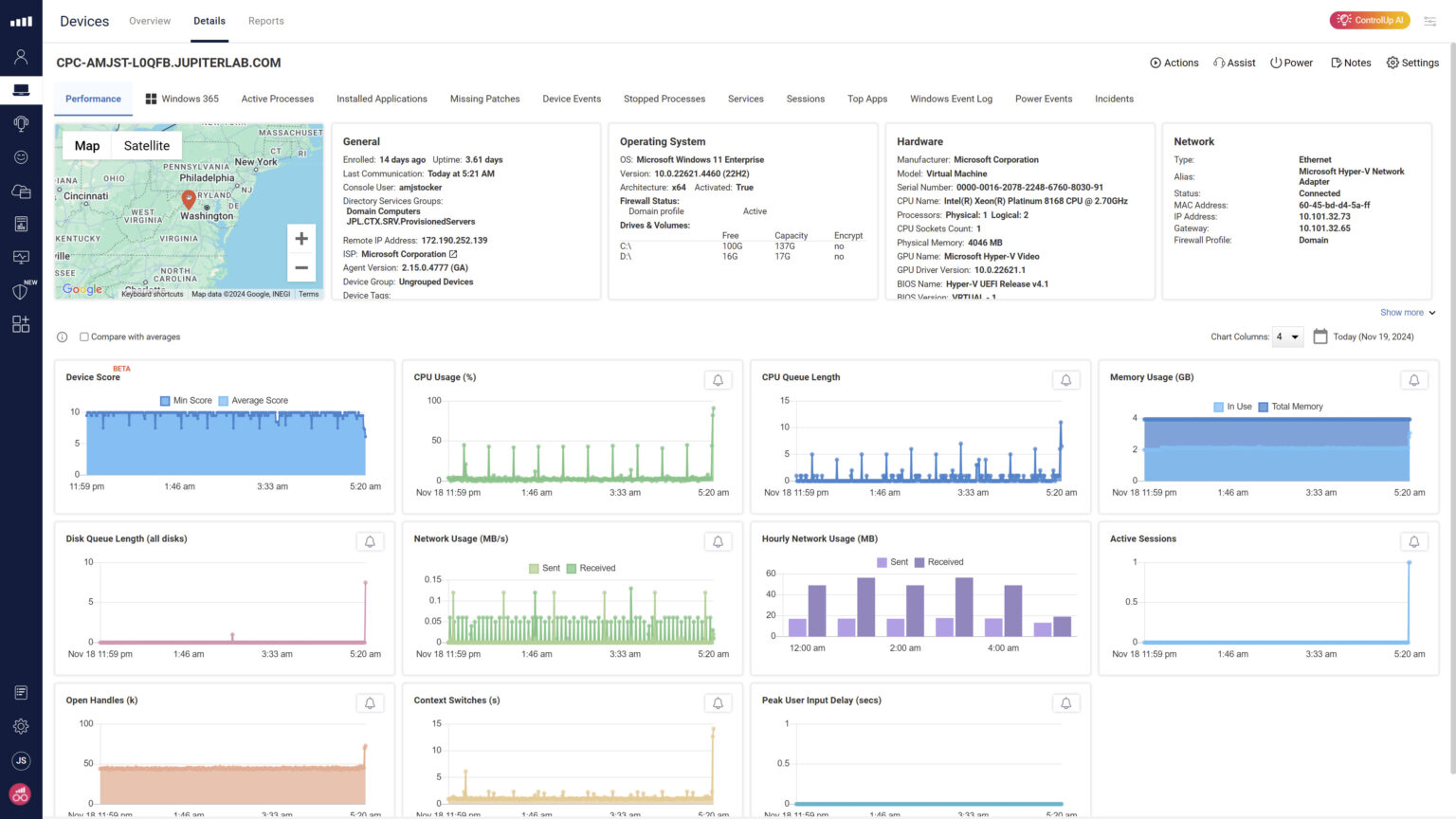Click the calendar icon next to Today (Nov 19, 2024)
This screenshot has height=819, width=1456.
coord(1321,337)
